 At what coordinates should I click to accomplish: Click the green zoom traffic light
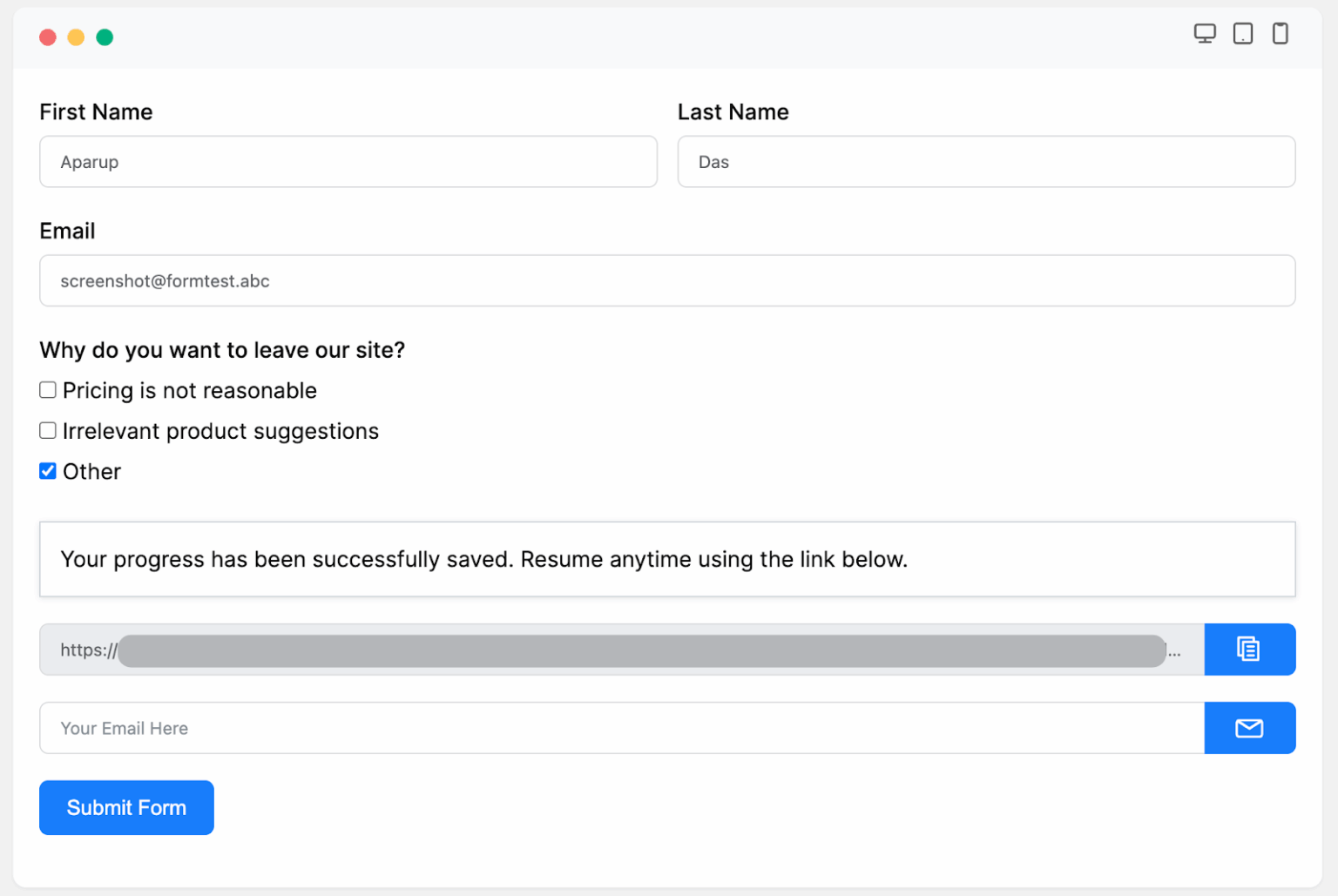pos(105,37)
